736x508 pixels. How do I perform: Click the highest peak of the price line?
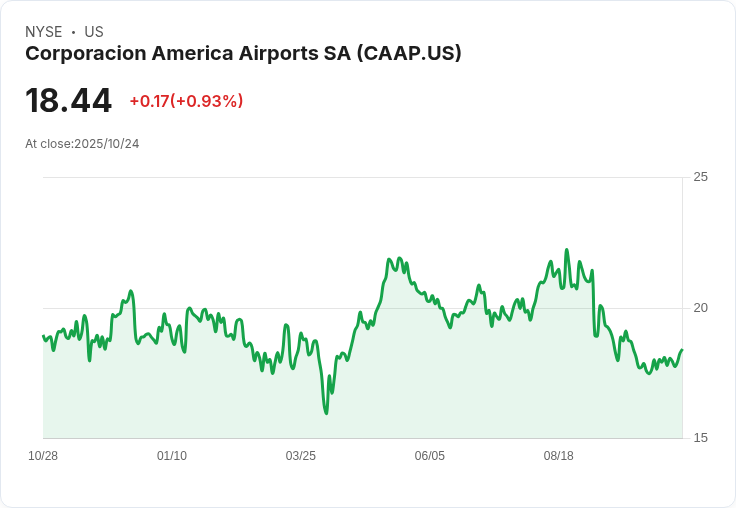(x=566, y=250)
